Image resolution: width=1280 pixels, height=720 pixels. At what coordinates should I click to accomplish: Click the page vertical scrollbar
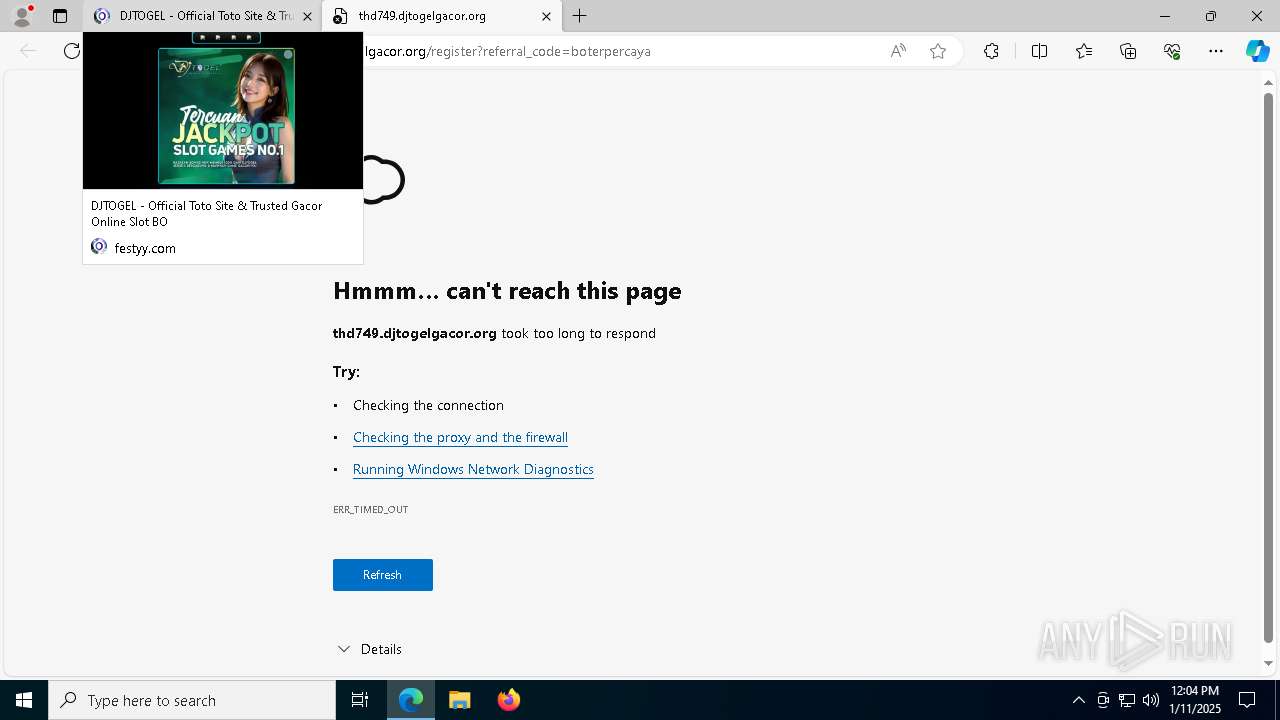(x=1268, y=368)
